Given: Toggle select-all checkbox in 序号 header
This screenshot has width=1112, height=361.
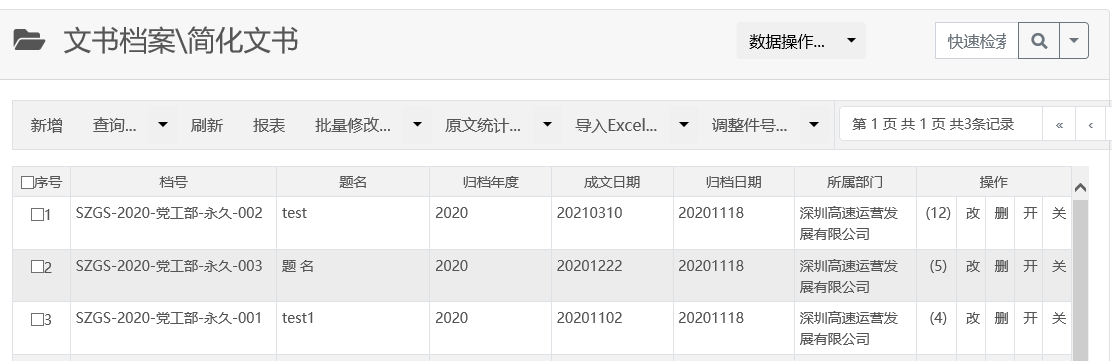Looking at the screenshot, I should click(27, 183).
